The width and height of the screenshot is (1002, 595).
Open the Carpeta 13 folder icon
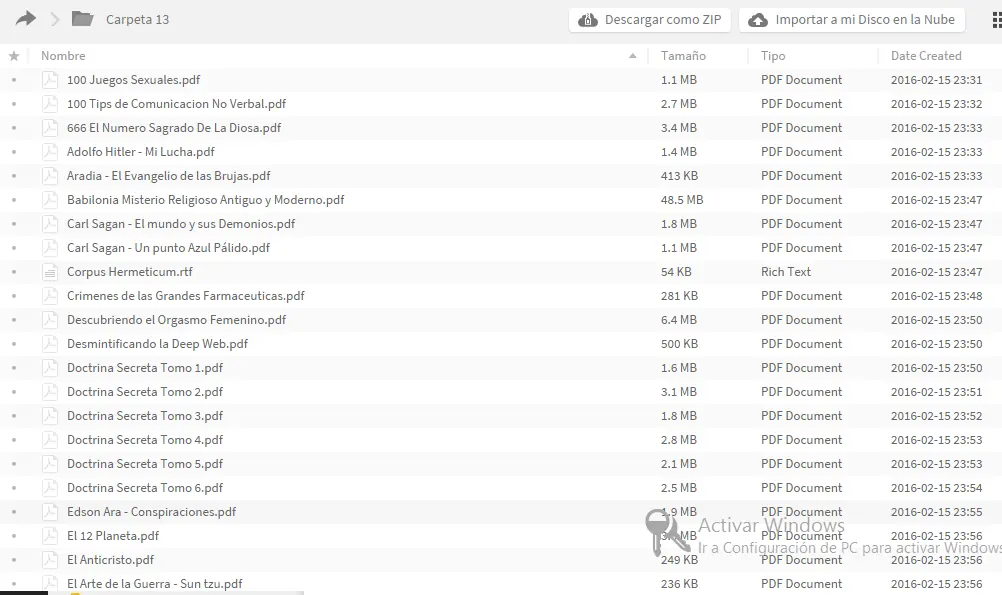[x=82, y=19]
